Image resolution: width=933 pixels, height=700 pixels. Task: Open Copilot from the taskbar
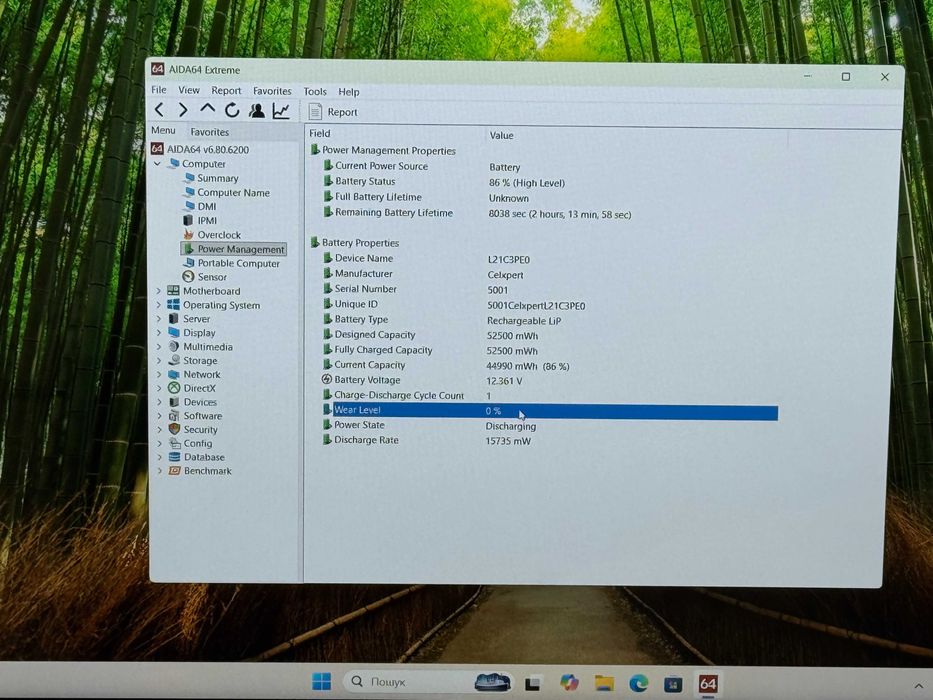point(569,683)
